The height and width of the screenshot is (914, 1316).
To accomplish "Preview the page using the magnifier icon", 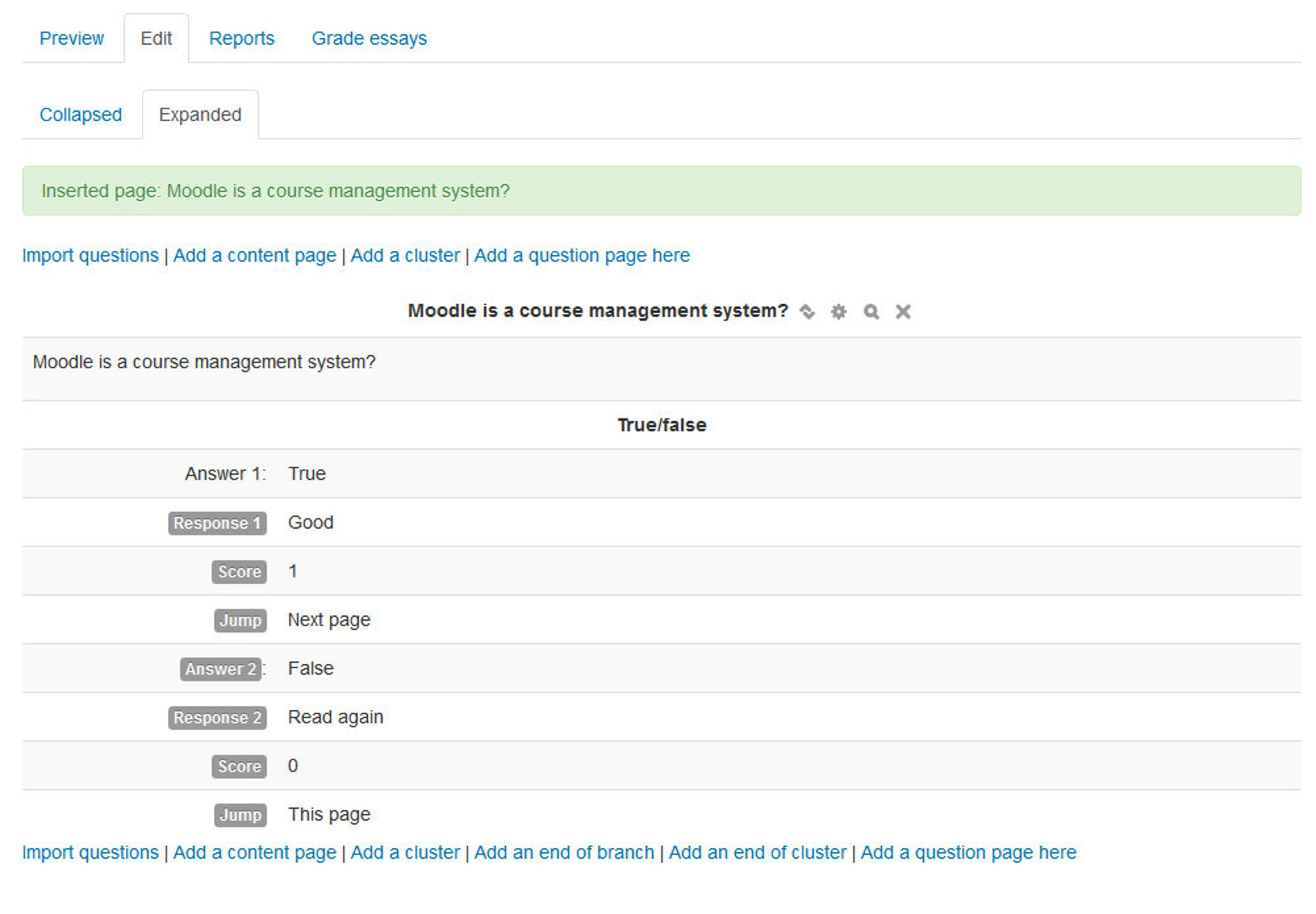I will 871,311.
